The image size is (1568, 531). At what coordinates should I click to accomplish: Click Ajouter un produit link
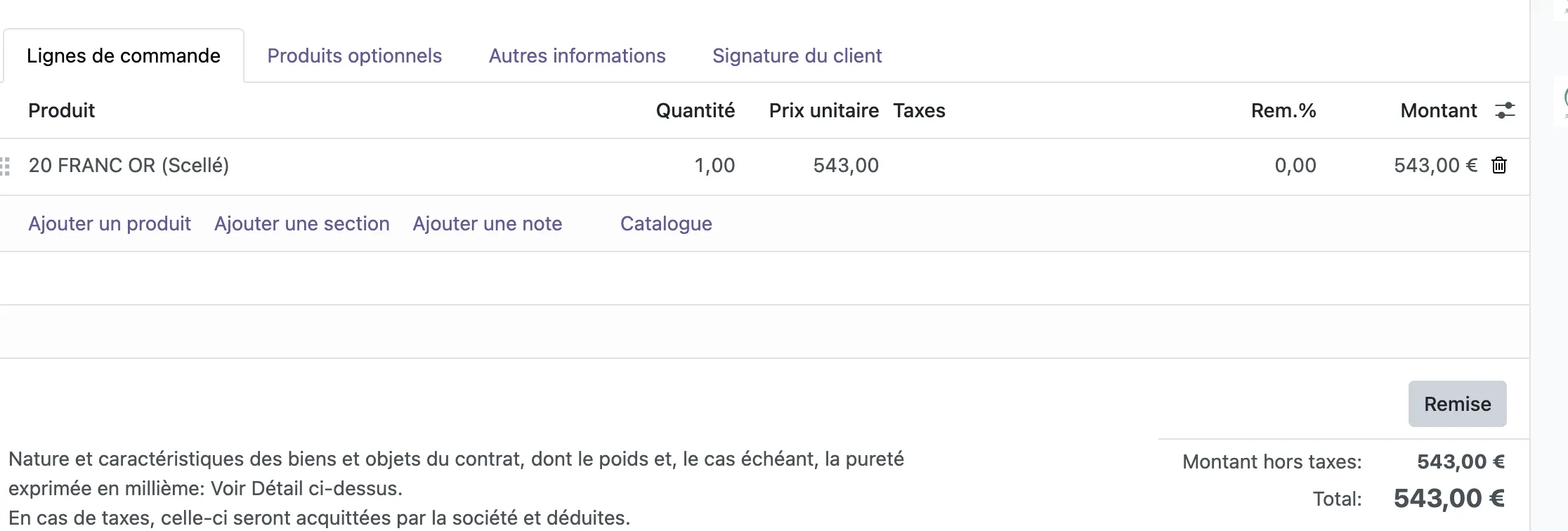110,223
